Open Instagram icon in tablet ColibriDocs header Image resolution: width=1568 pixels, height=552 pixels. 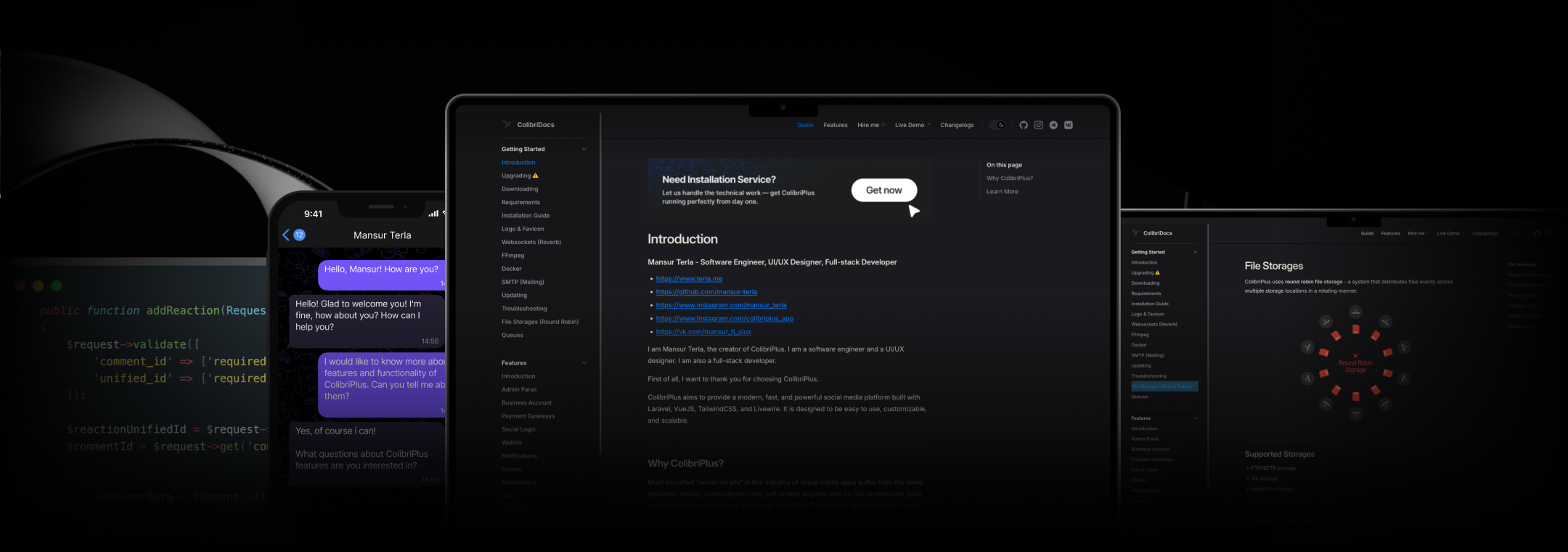coord(1039,125)
